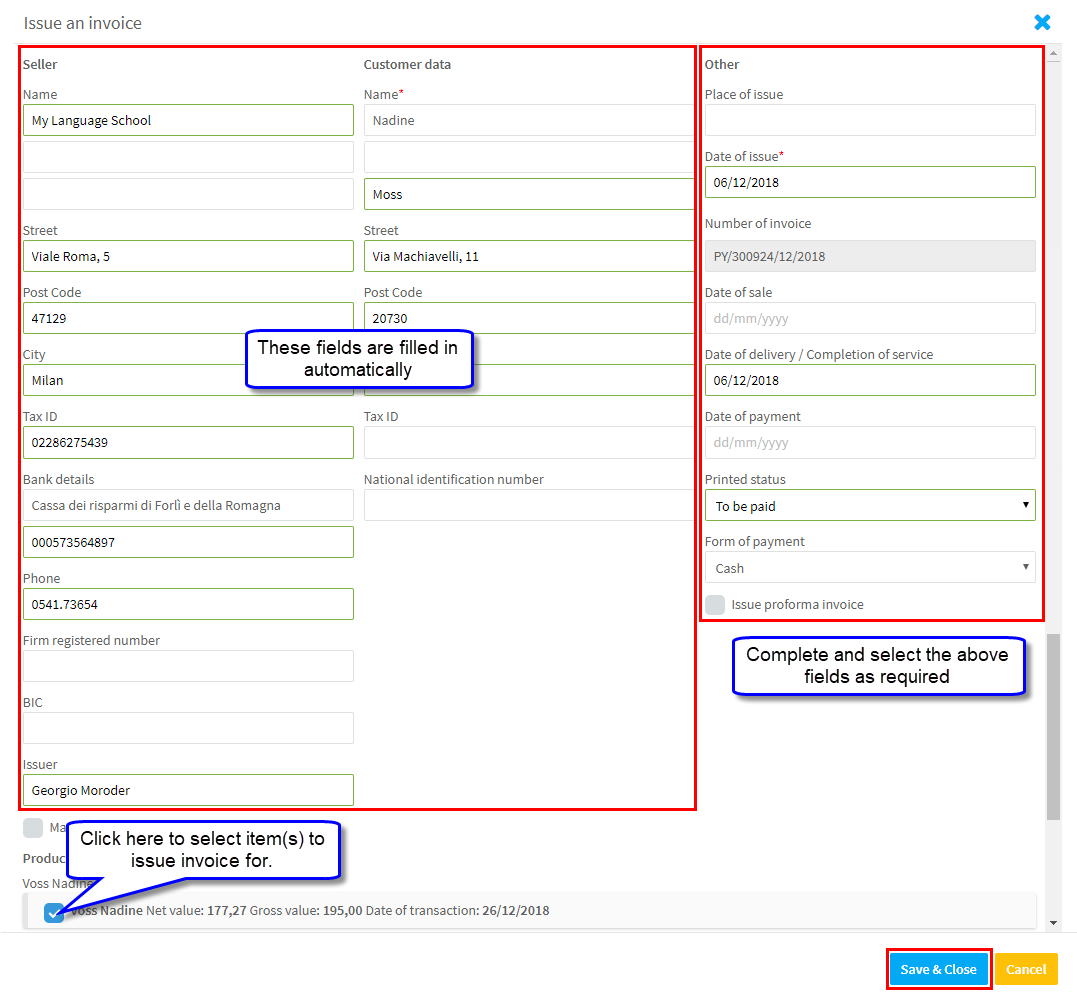Close the Issue an invoice dialog

tap(1042, 22)
